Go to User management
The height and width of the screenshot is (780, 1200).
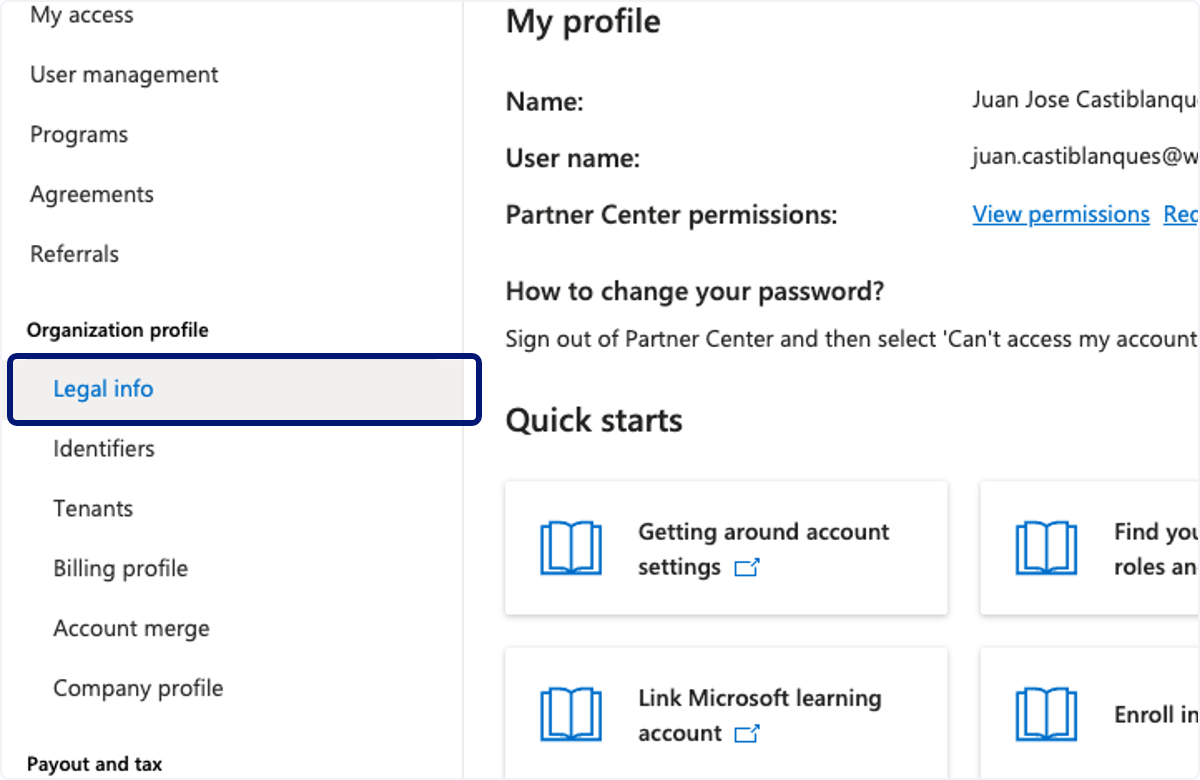tap(124, 75)
